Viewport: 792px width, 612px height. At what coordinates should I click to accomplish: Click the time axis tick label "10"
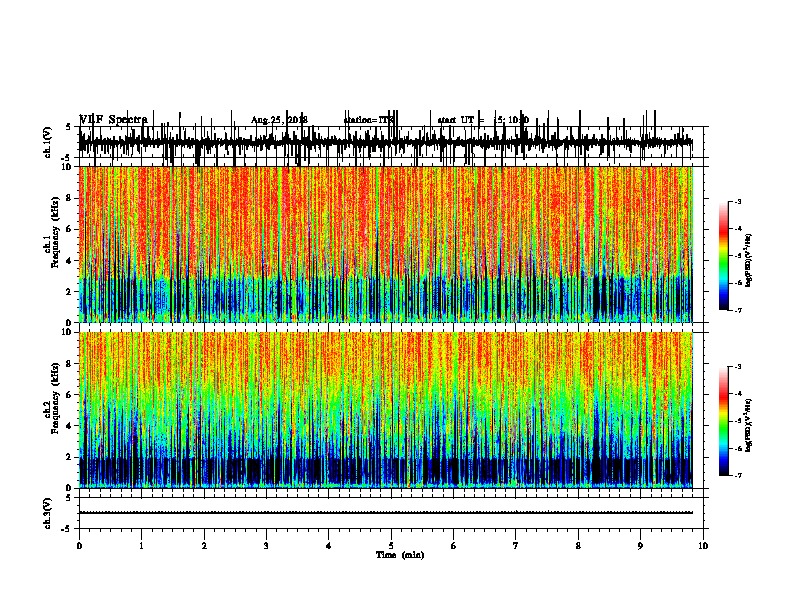click(x=703, y=546)
